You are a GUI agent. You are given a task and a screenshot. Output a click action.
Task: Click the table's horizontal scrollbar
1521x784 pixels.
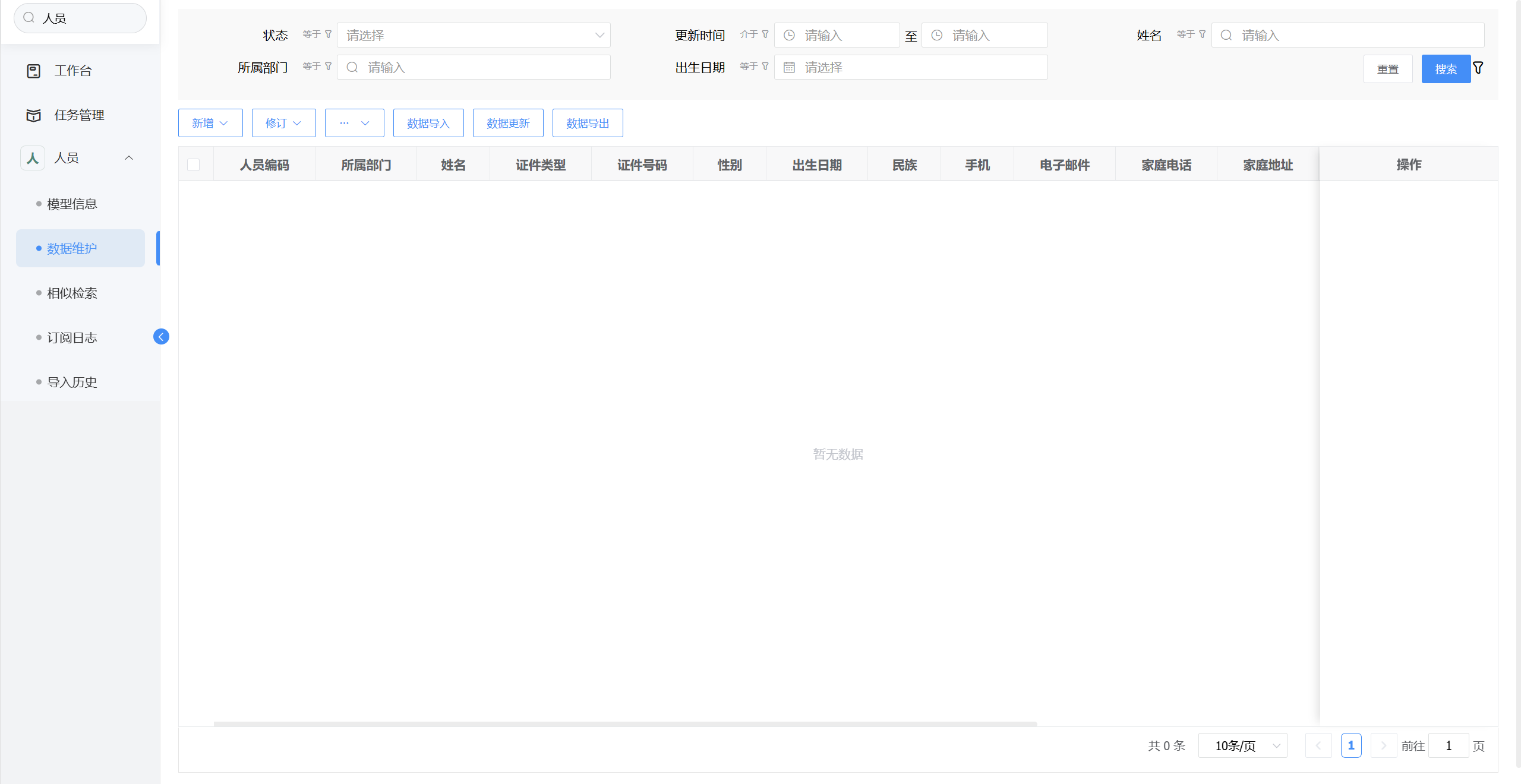(625, 724)
